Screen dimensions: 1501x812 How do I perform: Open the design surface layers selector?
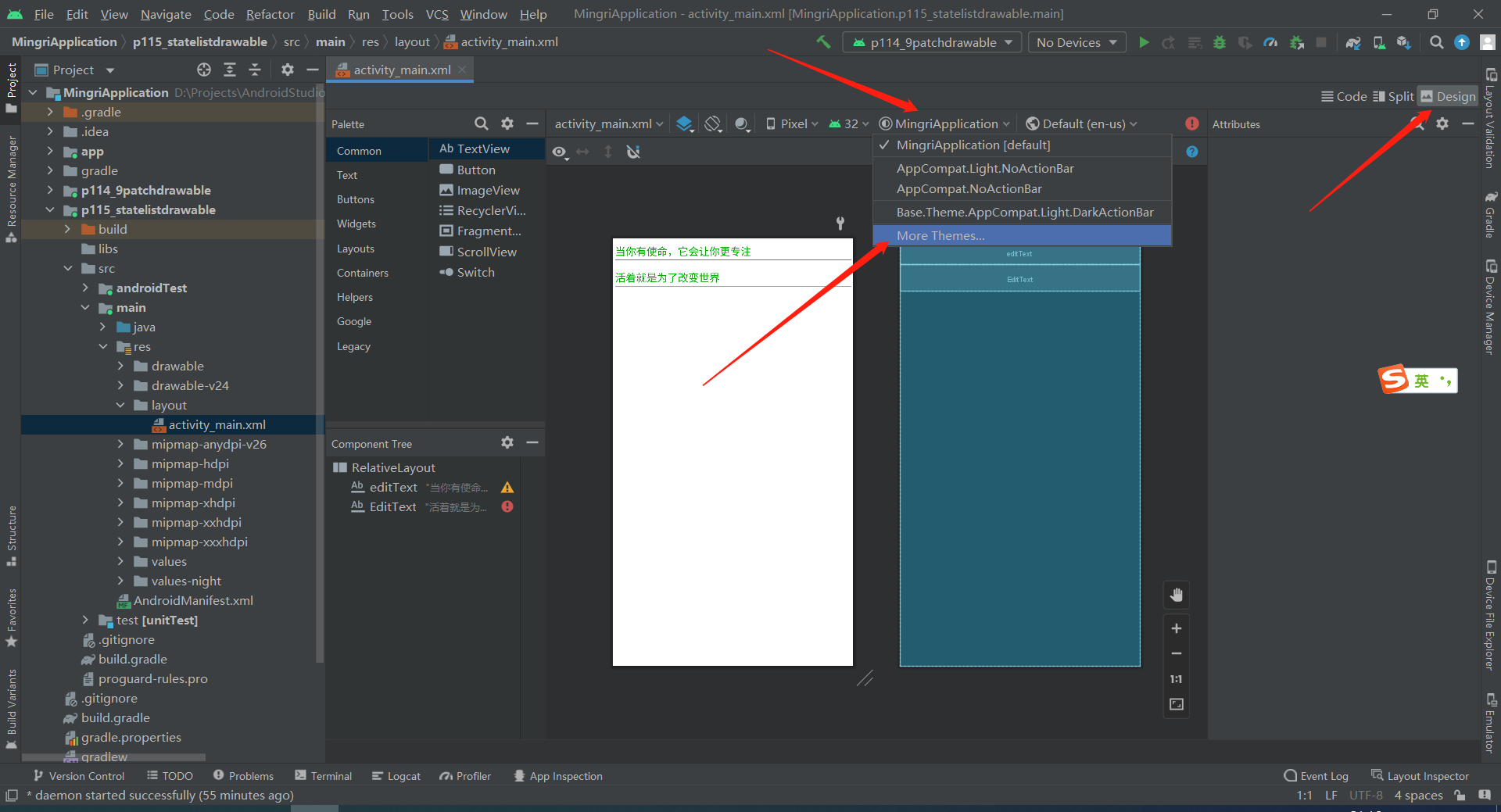pos(685,124)
